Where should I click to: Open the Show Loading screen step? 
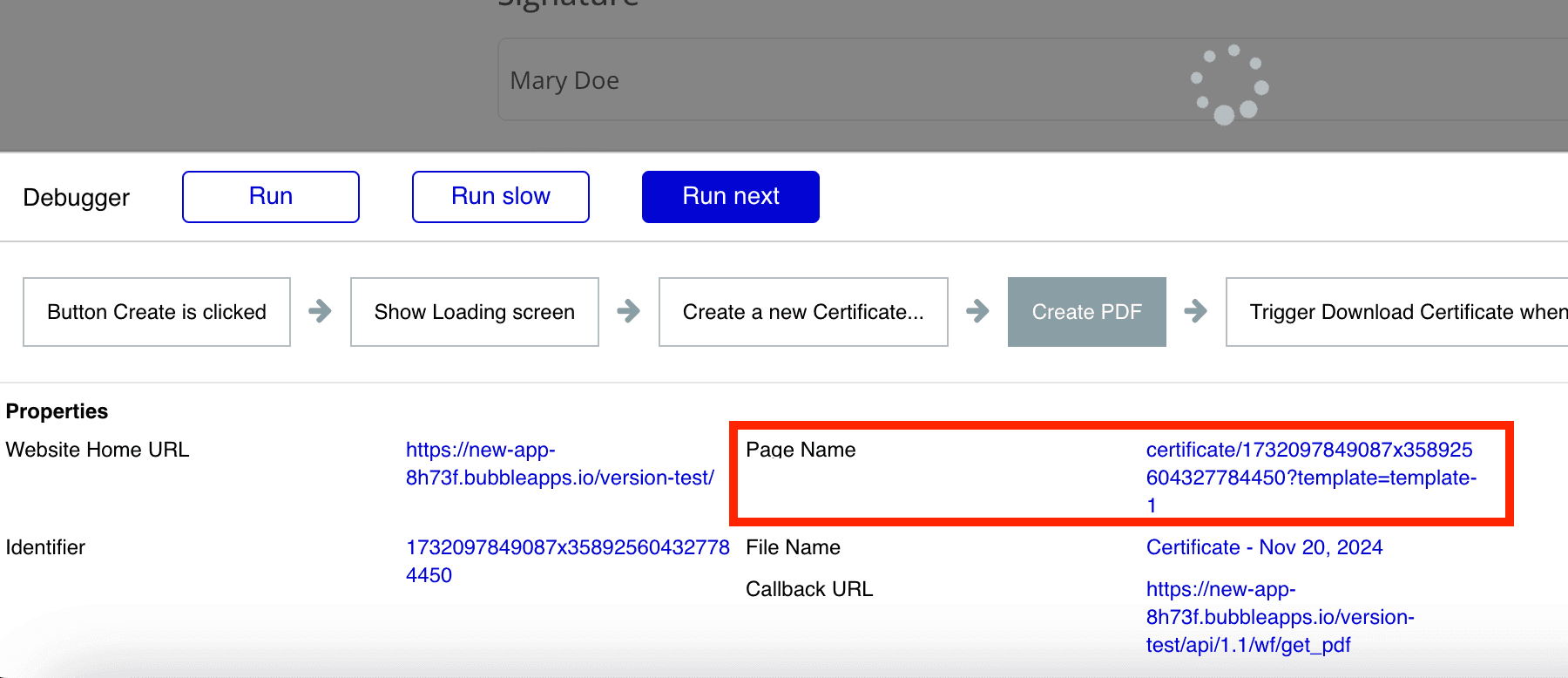(x=474, y=312)
